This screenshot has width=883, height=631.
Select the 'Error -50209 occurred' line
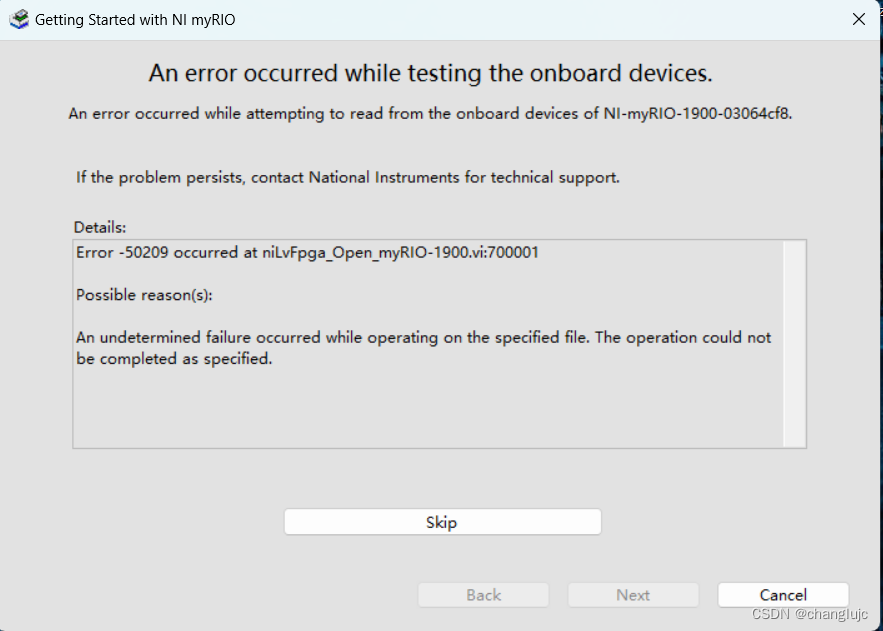pyautogui.click(x=307, y=252)
